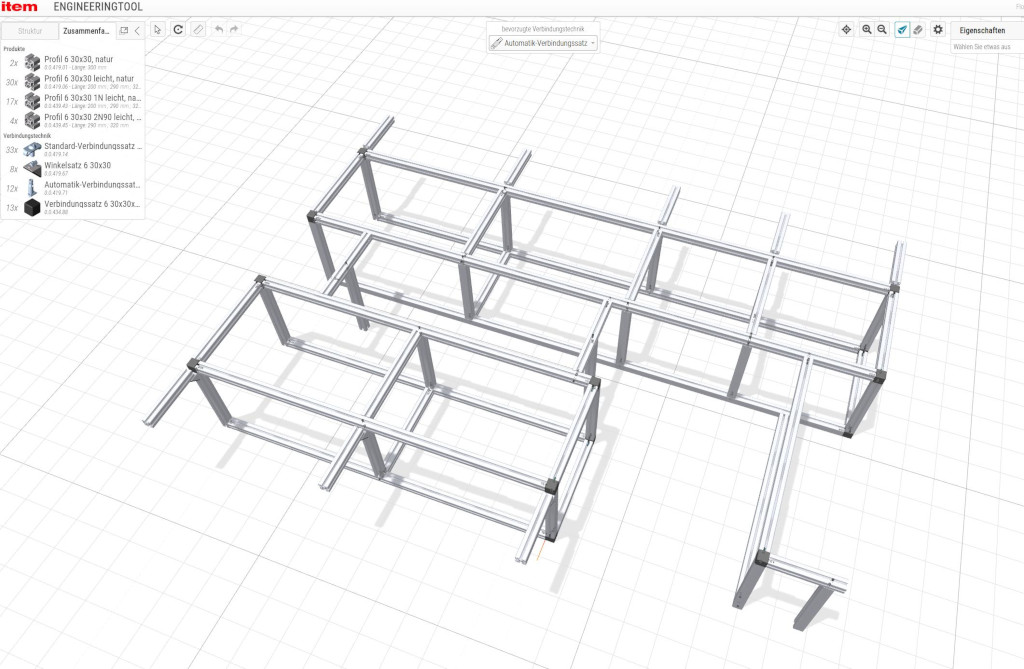Center the view with target icon
Viewport: 1024px width, 669px height.
pos(846,29)
